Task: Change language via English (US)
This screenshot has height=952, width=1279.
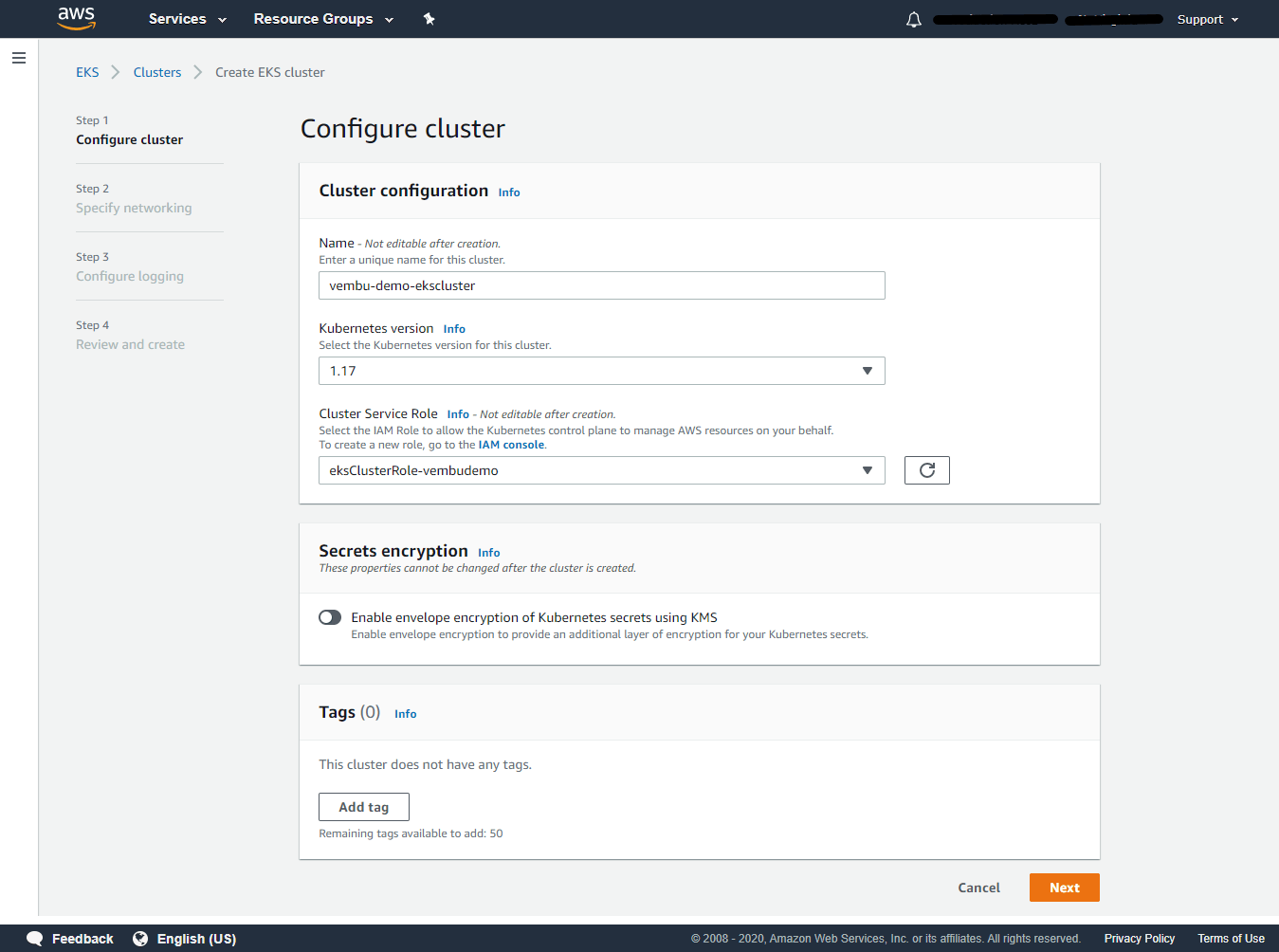Action: tap(196, 939)
